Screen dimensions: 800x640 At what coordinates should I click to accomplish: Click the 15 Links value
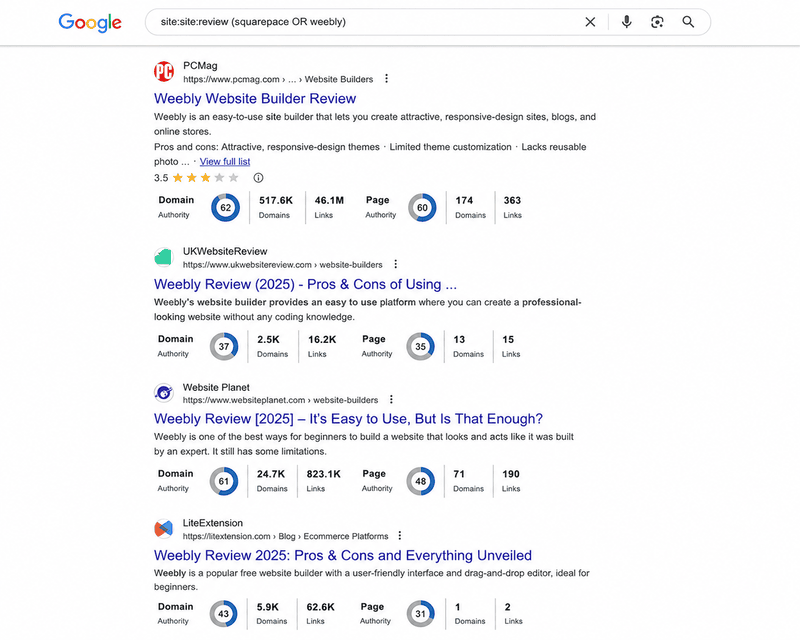[x=508, y=339]
